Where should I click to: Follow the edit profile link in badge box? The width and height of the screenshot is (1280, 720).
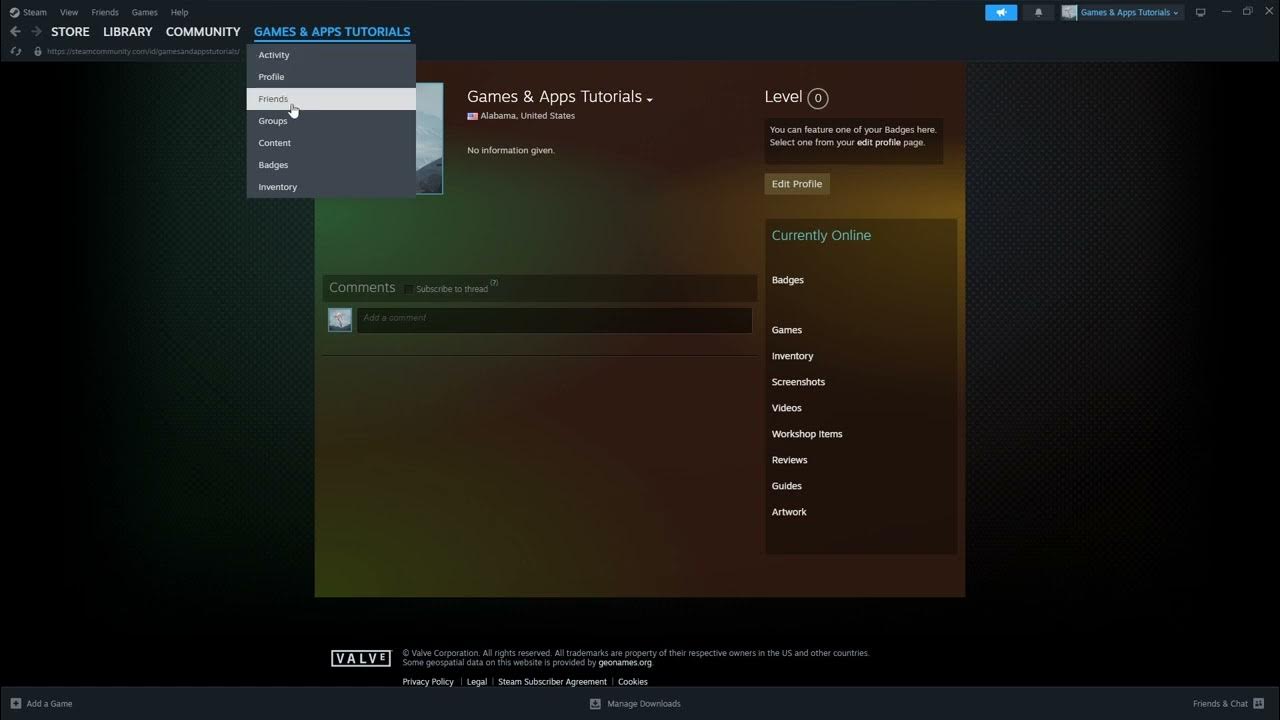point(879,143)
